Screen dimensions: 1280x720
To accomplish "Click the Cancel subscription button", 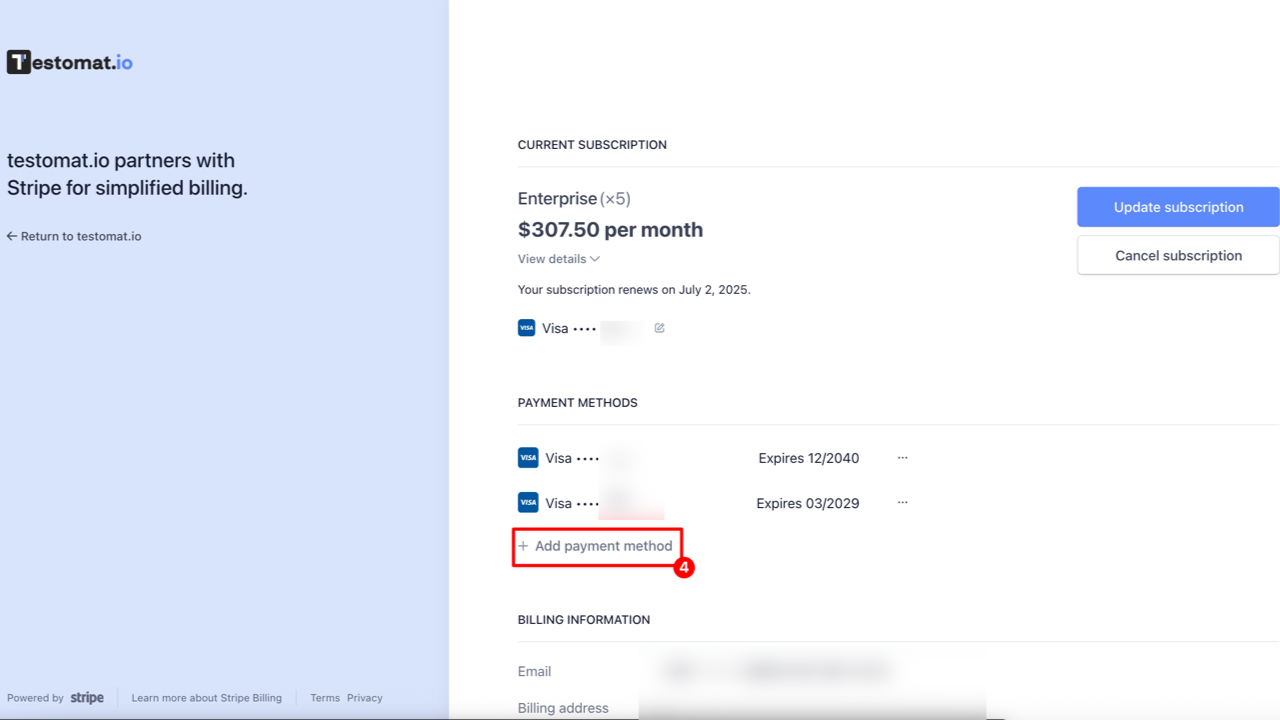I will click(x=1178, y=255).
